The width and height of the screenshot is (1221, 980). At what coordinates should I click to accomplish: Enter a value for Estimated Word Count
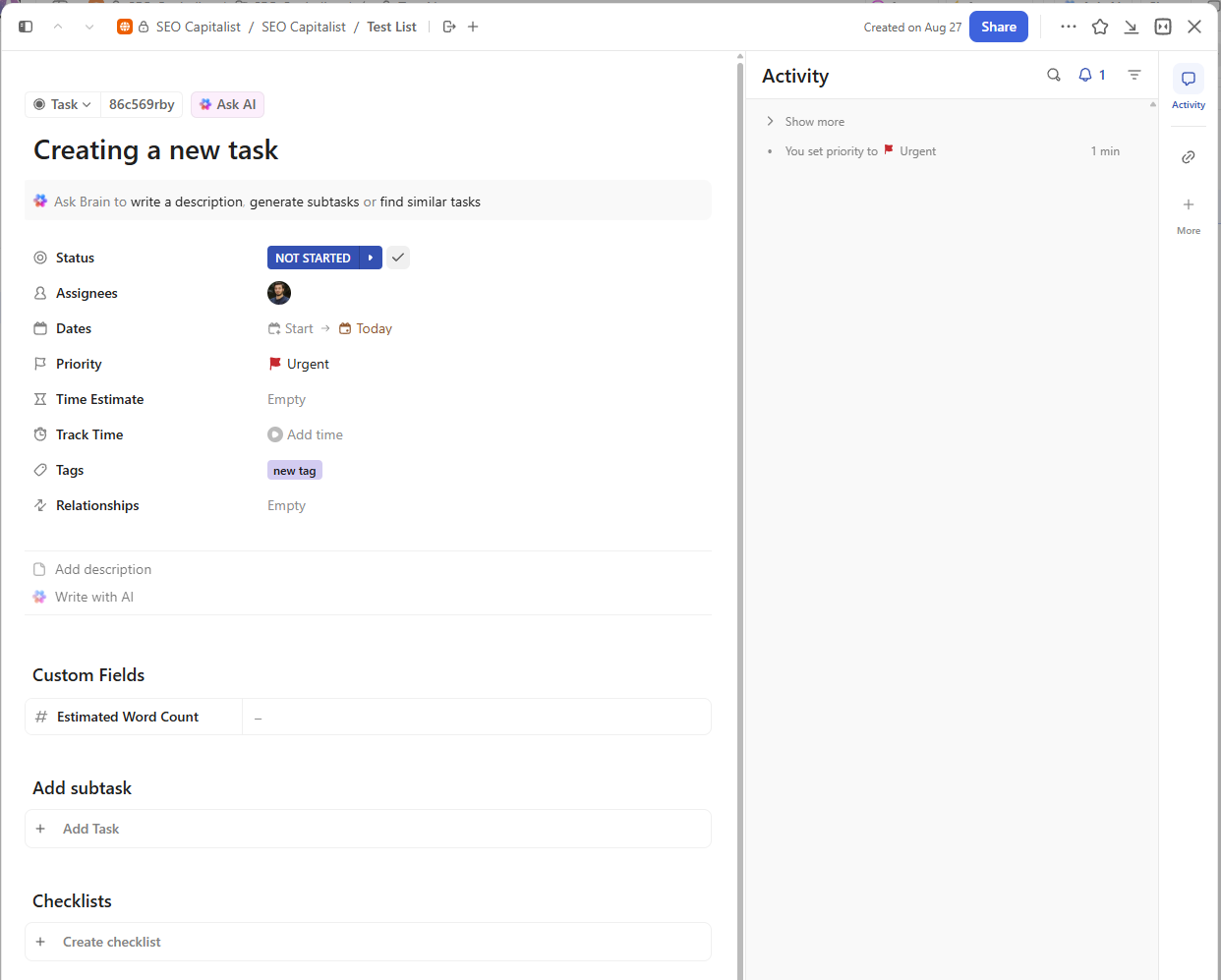477,717
